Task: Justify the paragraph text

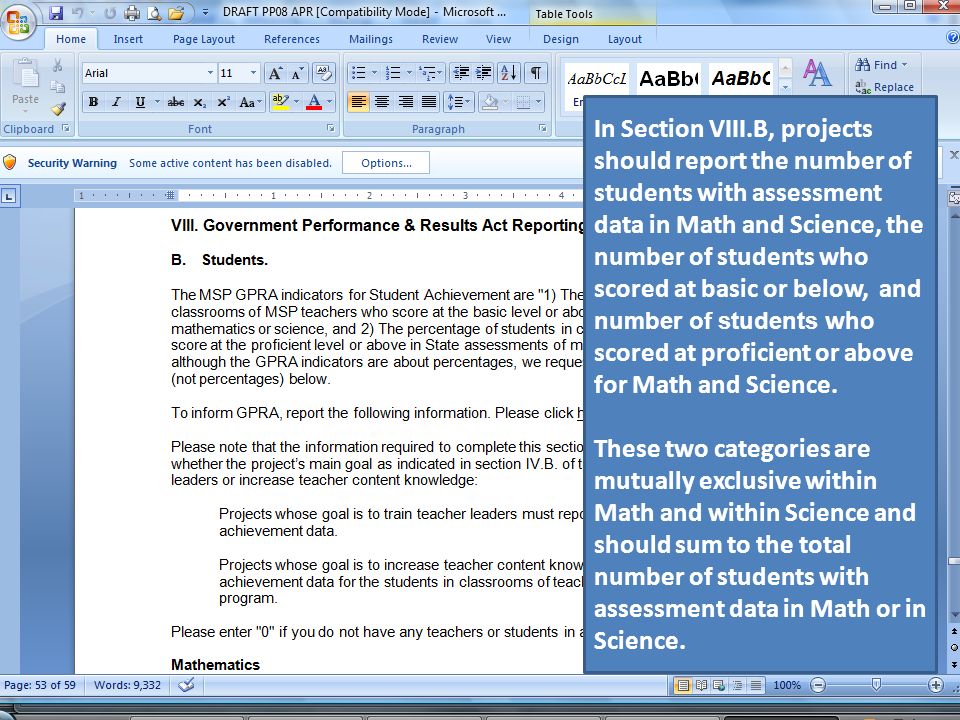Action: click(x=429, y=102)
